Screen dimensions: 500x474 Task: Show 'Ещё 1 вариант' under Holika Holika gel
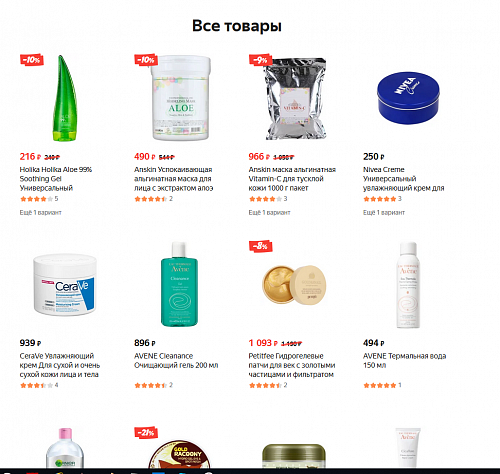tap(40, 212)
